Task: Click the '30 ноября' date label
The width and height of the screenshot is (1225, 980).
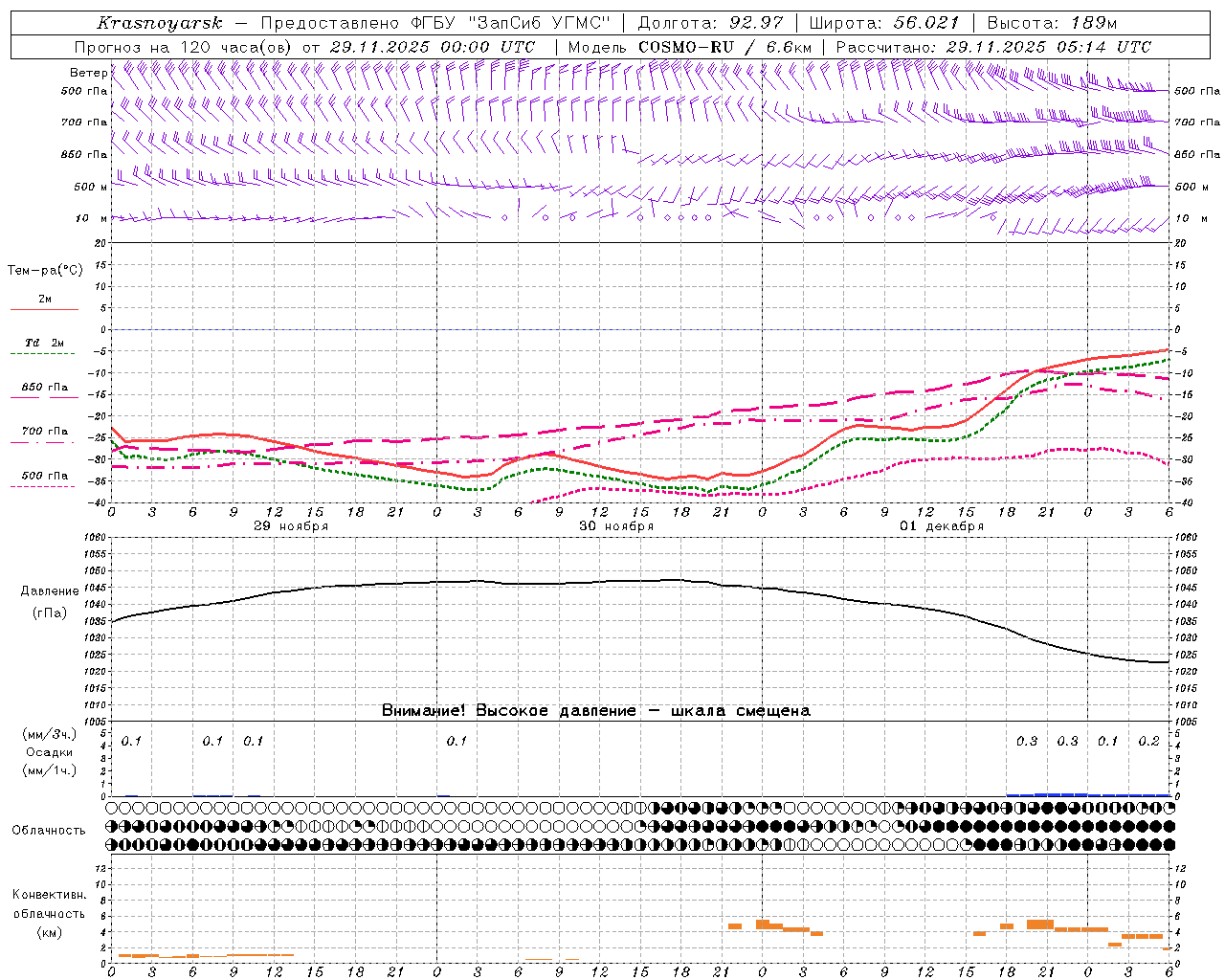Action: (x=616, y=526)
